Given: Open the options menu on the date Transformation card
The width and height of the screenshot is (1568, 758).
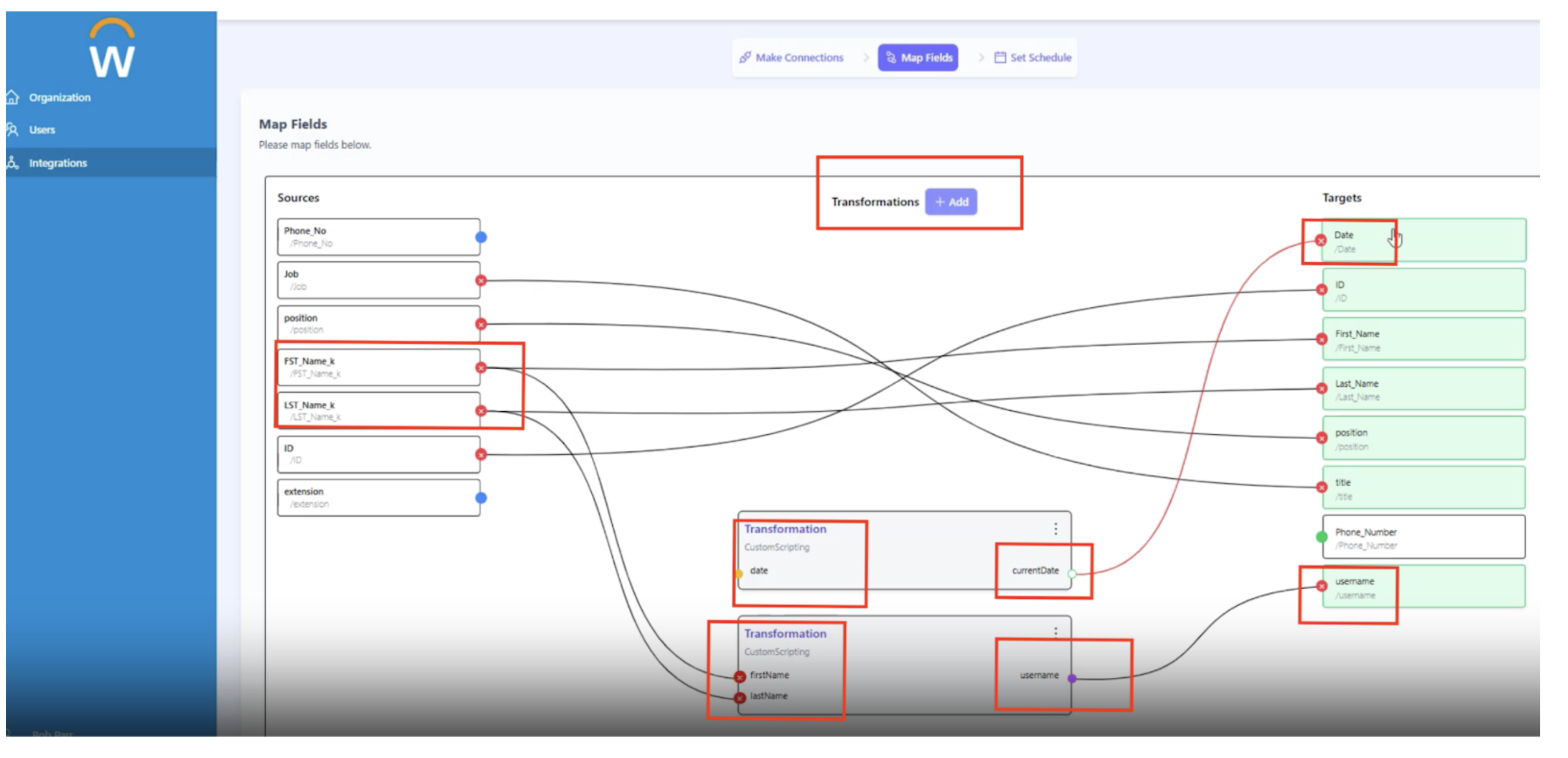Looking at the screenshot, I should point(1056,529).
